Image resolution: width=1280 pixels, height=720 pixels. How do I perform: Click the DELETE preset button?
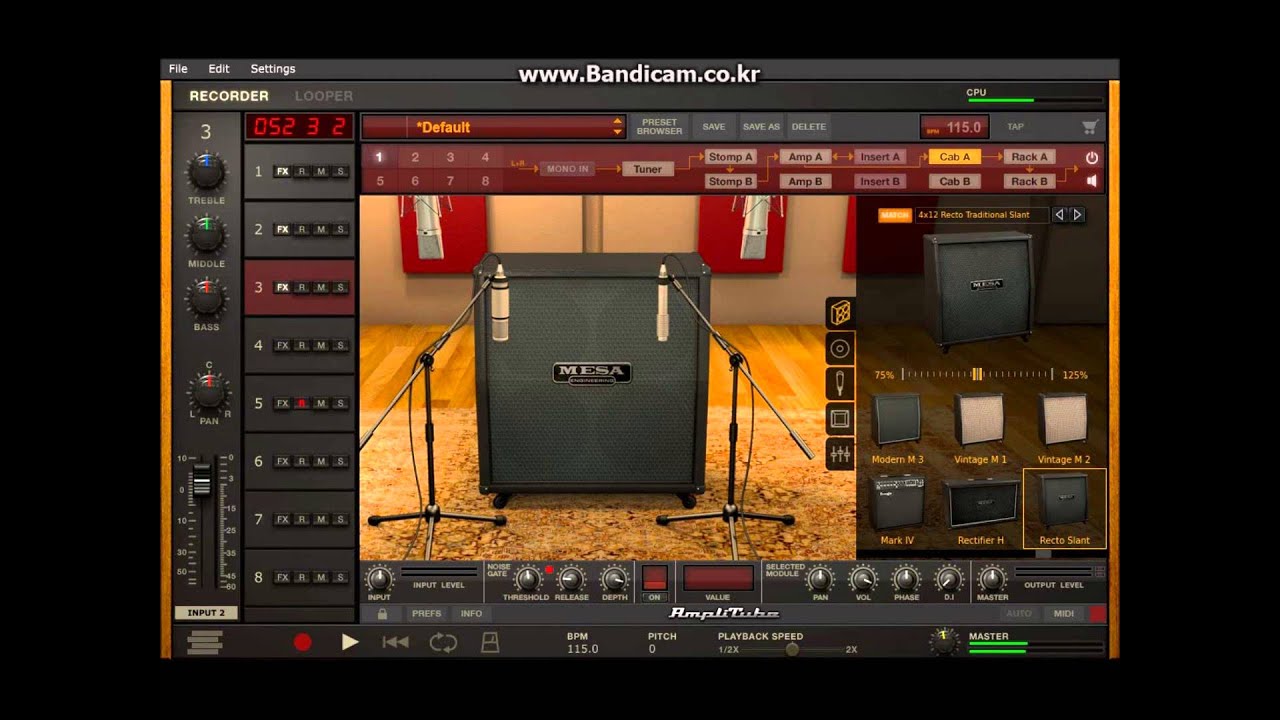pos(809,127)
